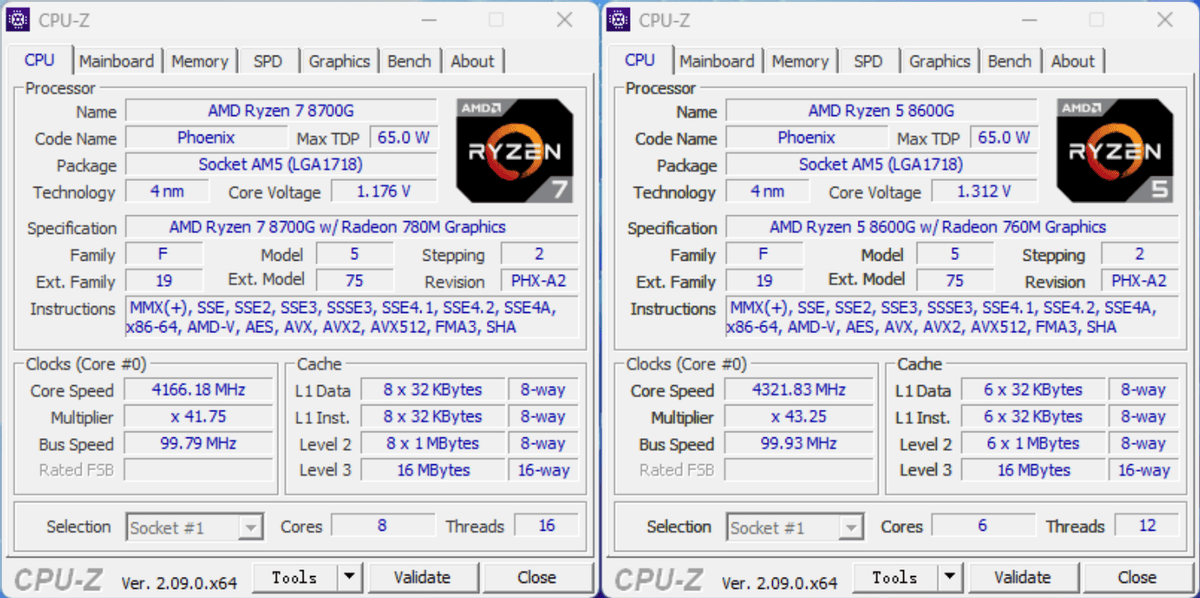Click the Ryzen 5 processor logo
The height and width of the screenshot is (598, 1200).
tap(1115, 151)
